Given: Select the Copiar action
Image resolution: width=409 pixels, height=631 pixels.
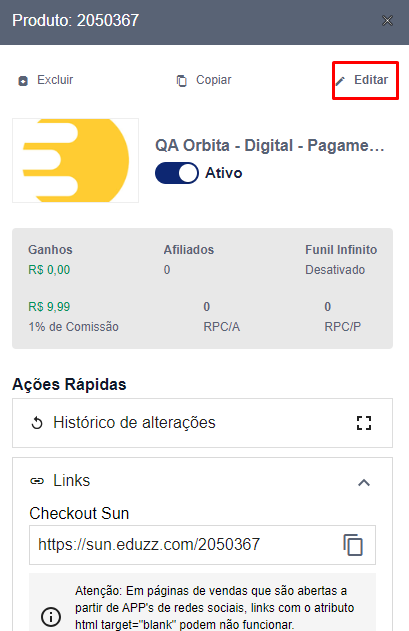Looking at the screenshot, I should 204,80.
